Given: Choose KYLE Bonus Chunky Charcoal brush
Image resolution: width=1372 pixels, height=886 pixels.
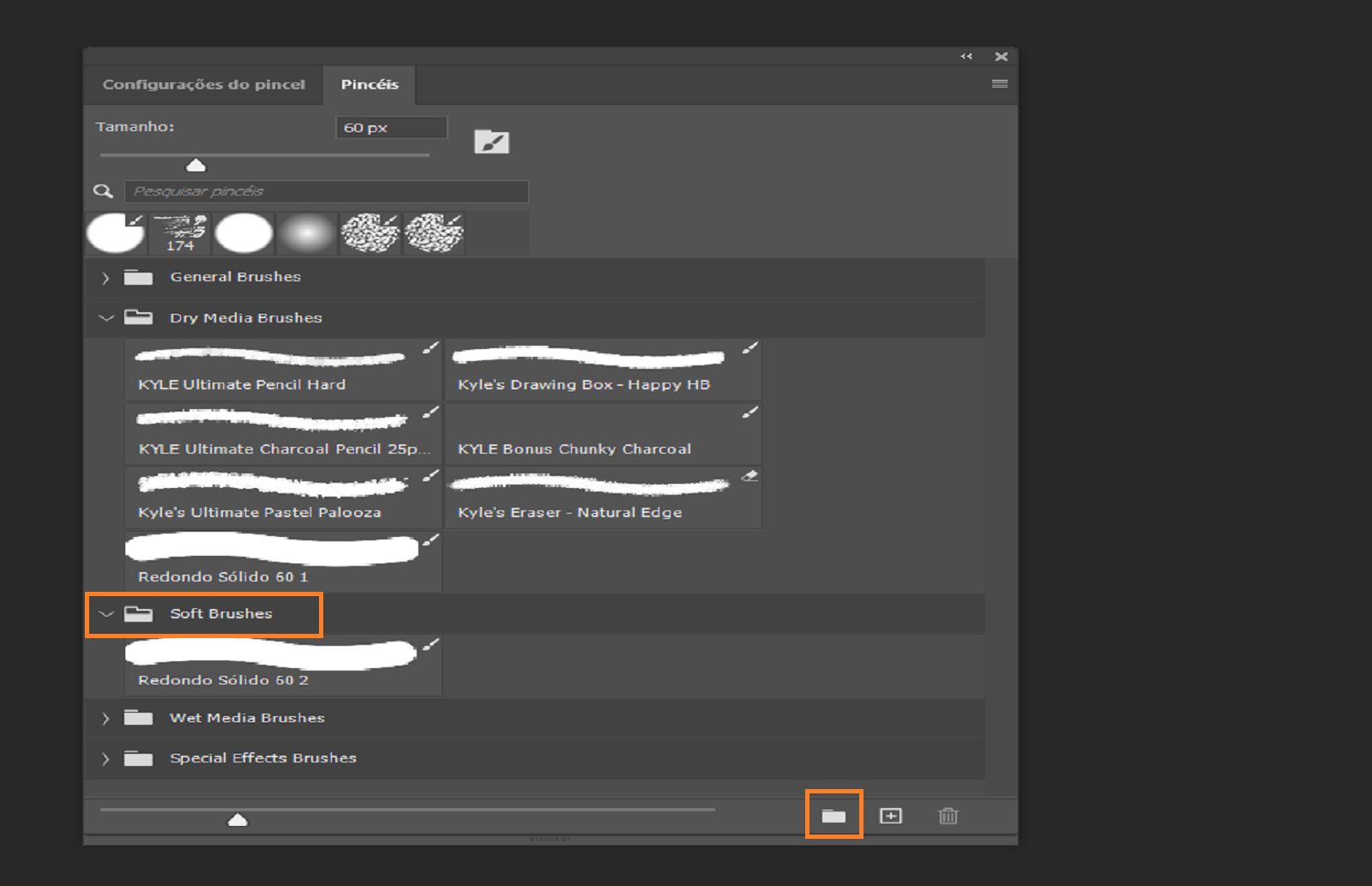Looking at the screenshot, I should pyautogui.click(x=603, y=434).
